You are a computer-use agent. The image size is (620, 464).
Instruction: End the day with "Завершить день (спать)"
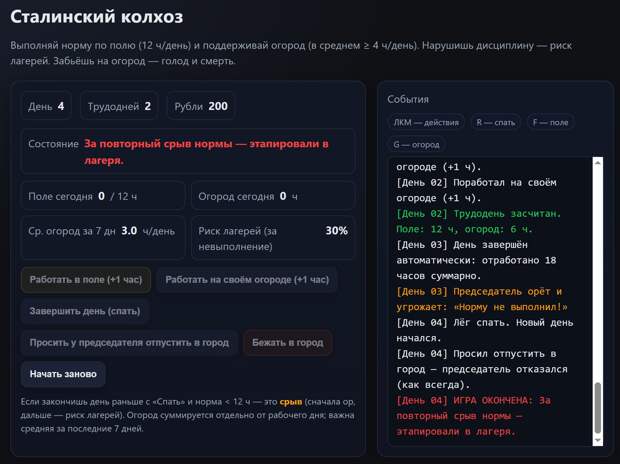point(86,311)
